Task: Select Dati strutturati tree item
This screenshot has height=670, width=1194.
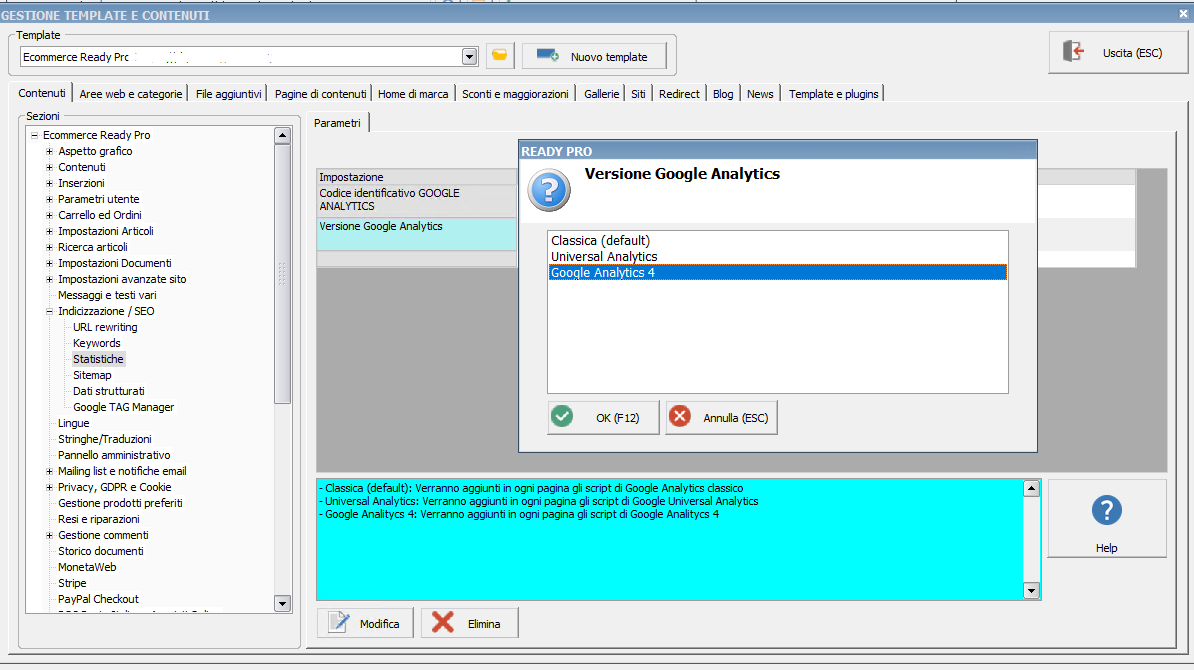Action: (x=109, y=391)
